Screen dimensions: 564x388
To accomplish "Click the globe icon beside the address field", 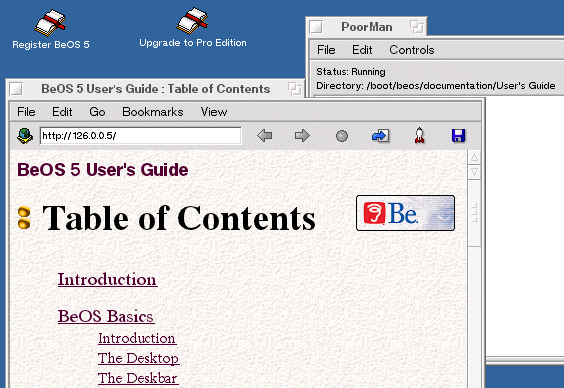I will point(25,136).
